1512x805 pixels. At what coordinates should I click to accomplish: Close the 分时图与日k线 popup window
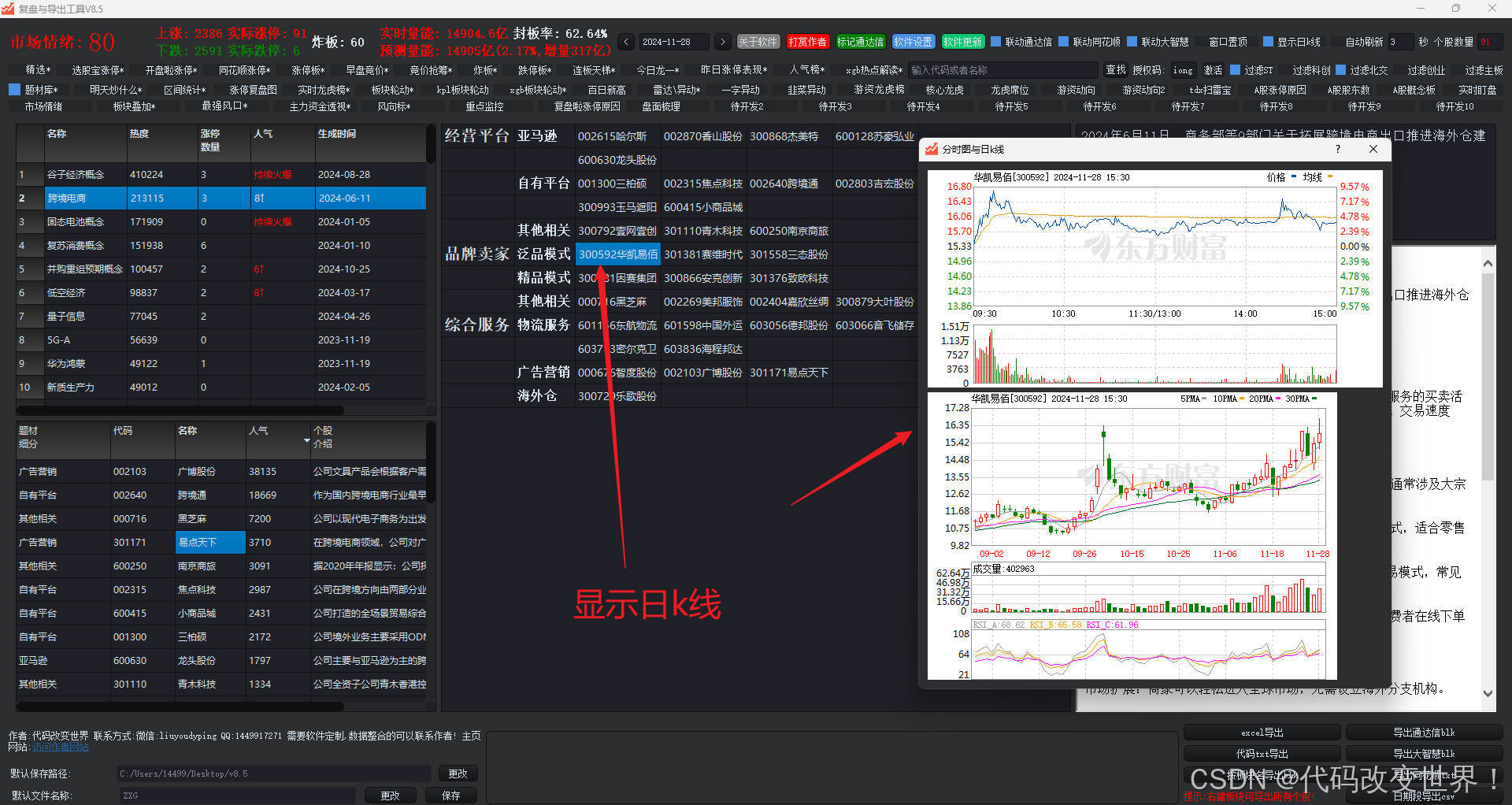point(1373,149)
